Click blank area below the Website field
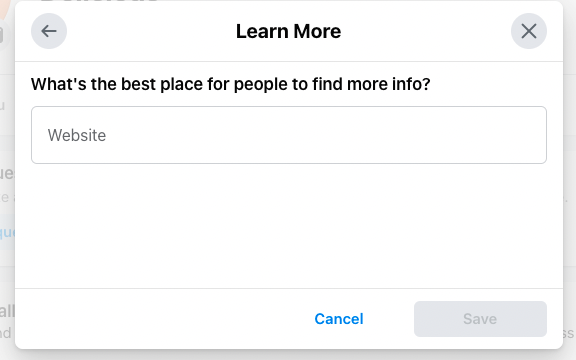 (x=289, y=226)
